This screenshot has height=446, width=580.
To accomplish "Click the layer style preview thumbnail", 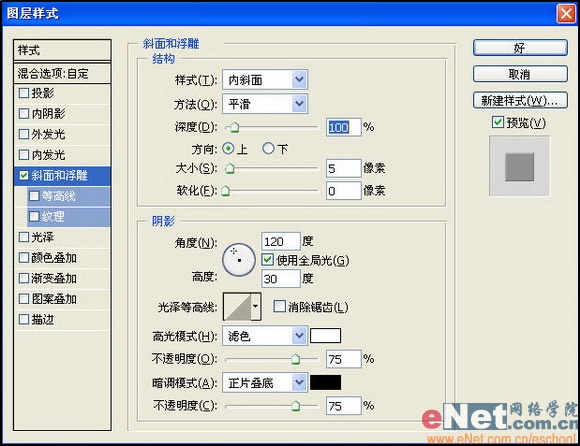I will click(519, 166).
